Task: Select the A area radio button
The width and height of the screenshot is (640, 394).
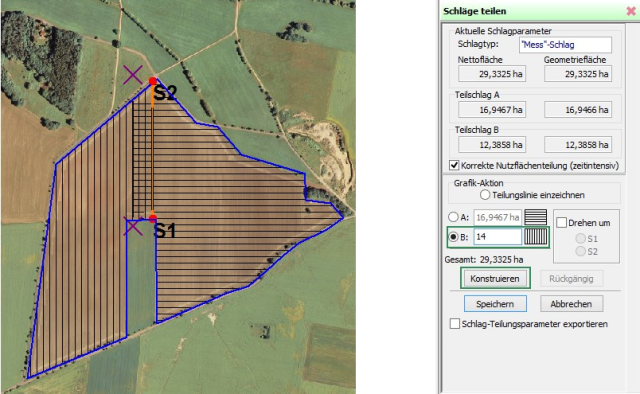Action: click(x=453, y=217)
